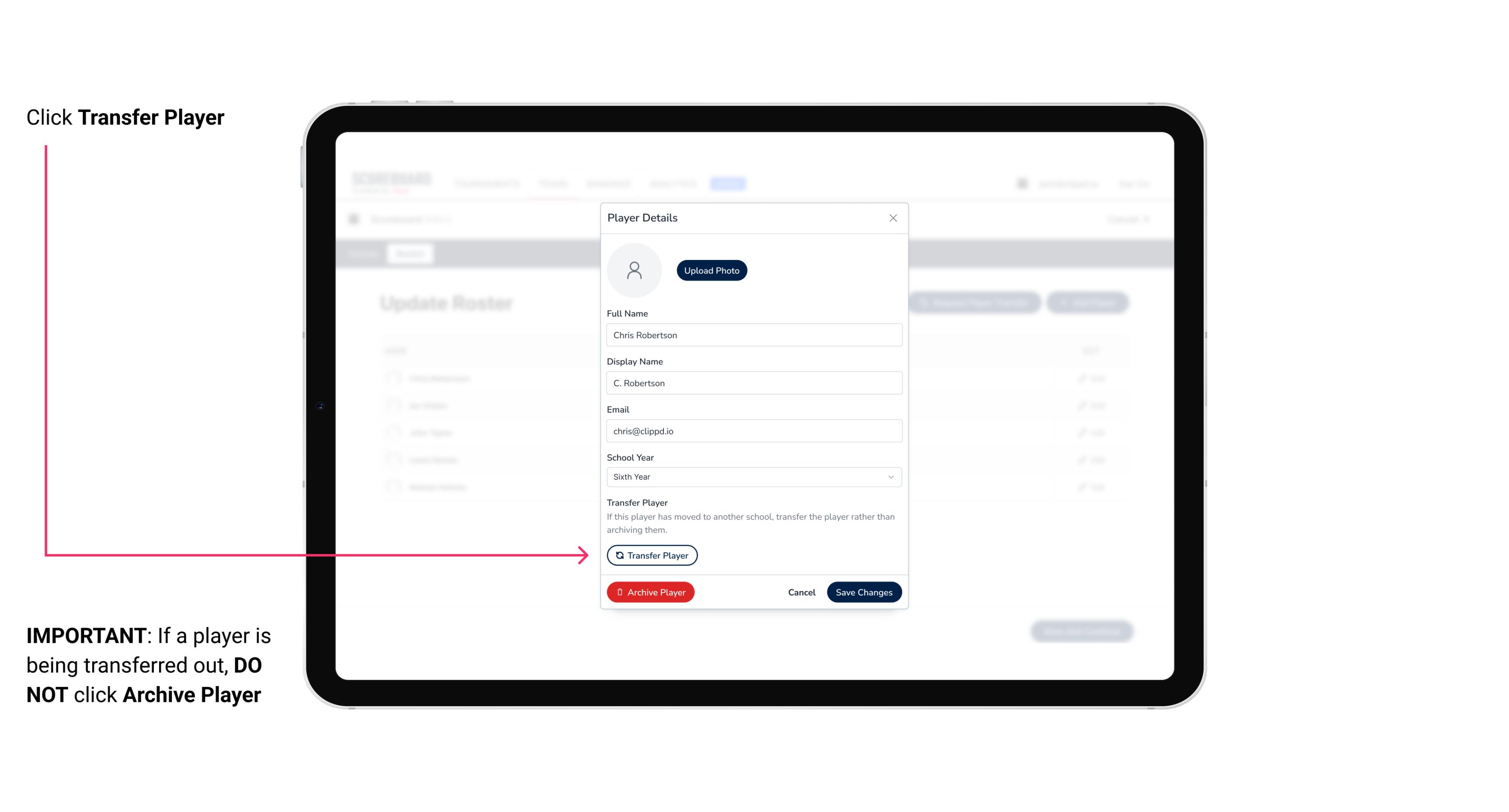Click the Transfer Player icon button
Image resolution: width=1509 pixels, height=812 pixels.
[x=651, y=555]
